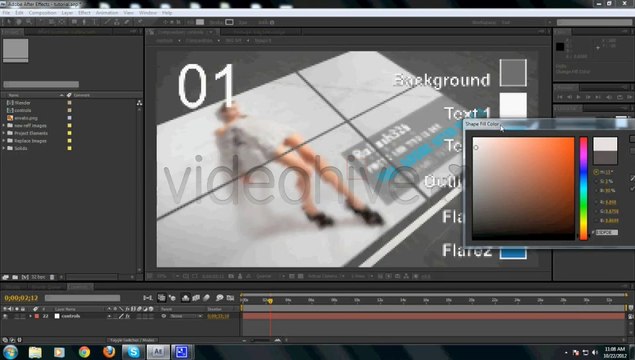Select the Rectangle shape tool
This screenshot has height=360, width=635.
74,22
